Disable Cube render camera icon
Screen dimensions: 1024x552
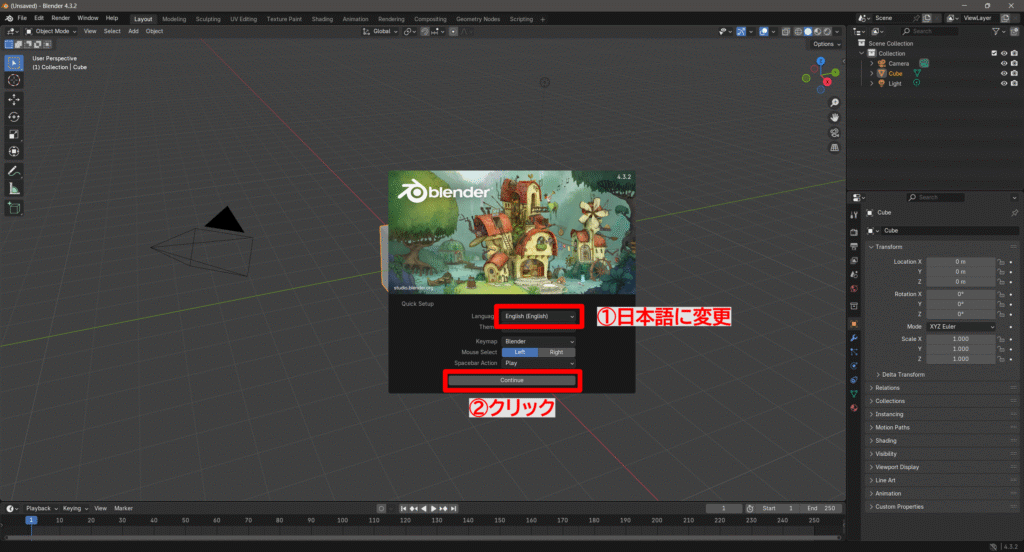point(1014,73)
